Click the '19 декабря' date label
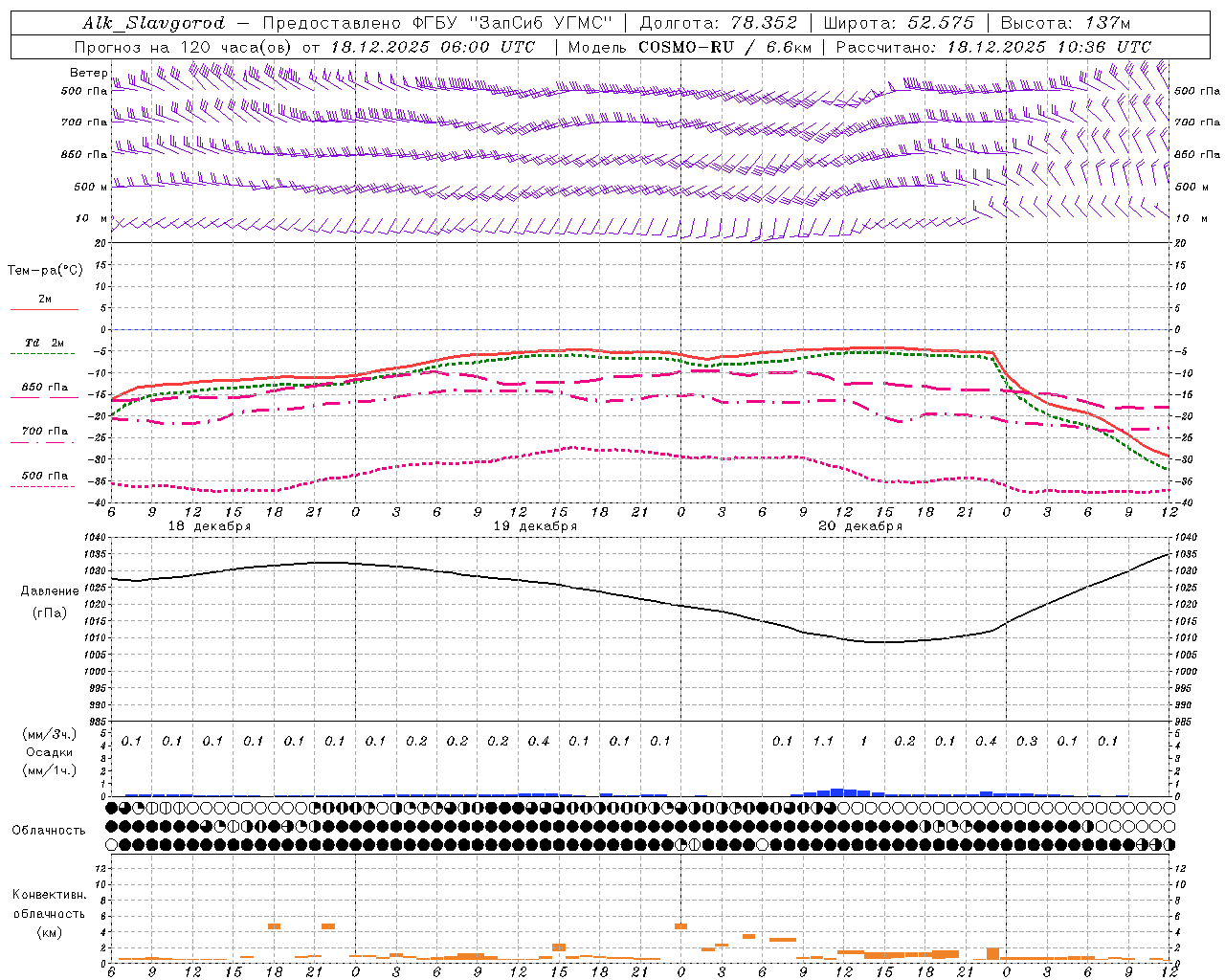The height and width of the screenshot is (980, 1225). pyautogui.click(x=535, y=526)
